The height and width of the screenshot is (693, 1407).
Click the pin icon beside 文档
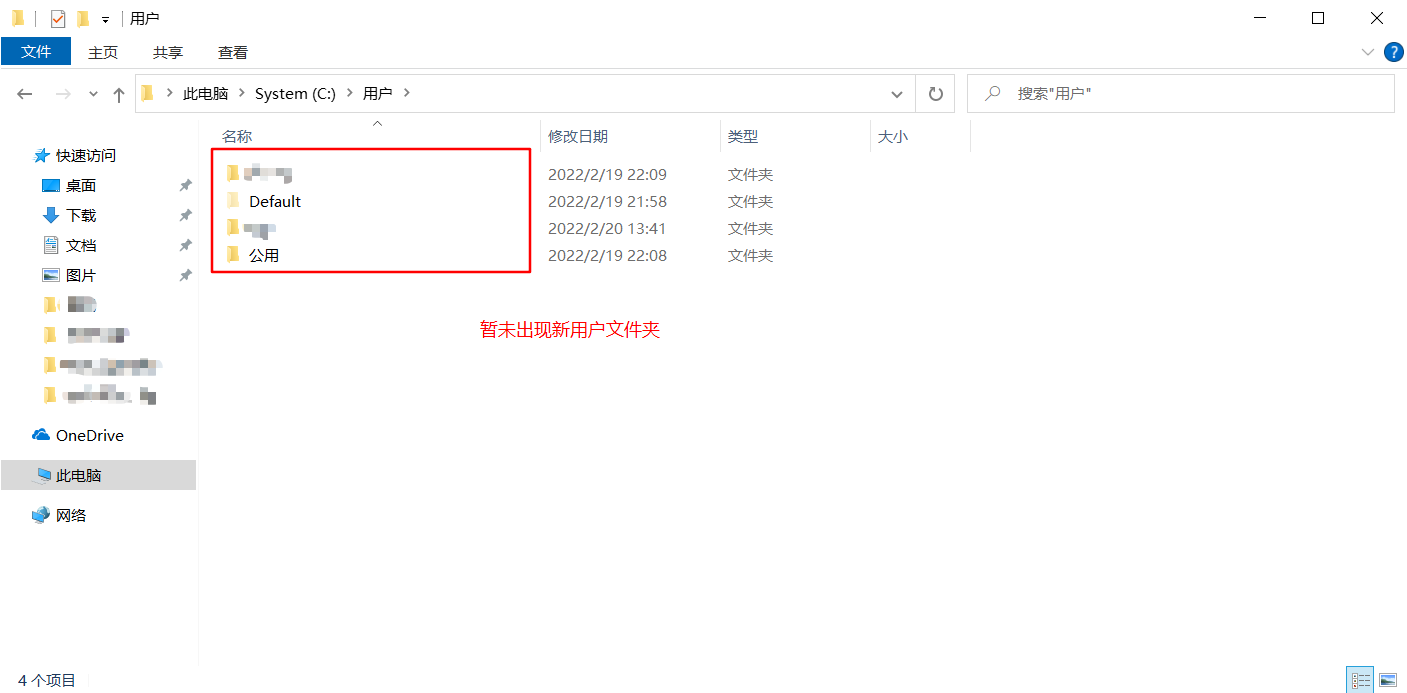pos(185,245)
